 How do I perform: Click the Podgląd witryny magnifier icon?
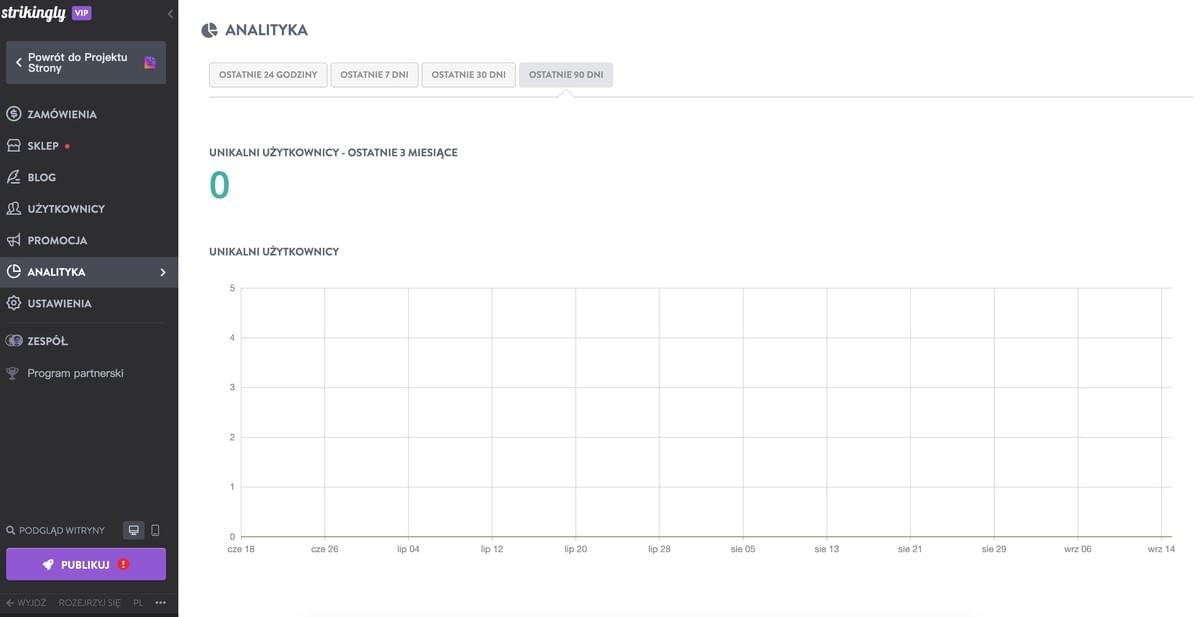(11, 531)
